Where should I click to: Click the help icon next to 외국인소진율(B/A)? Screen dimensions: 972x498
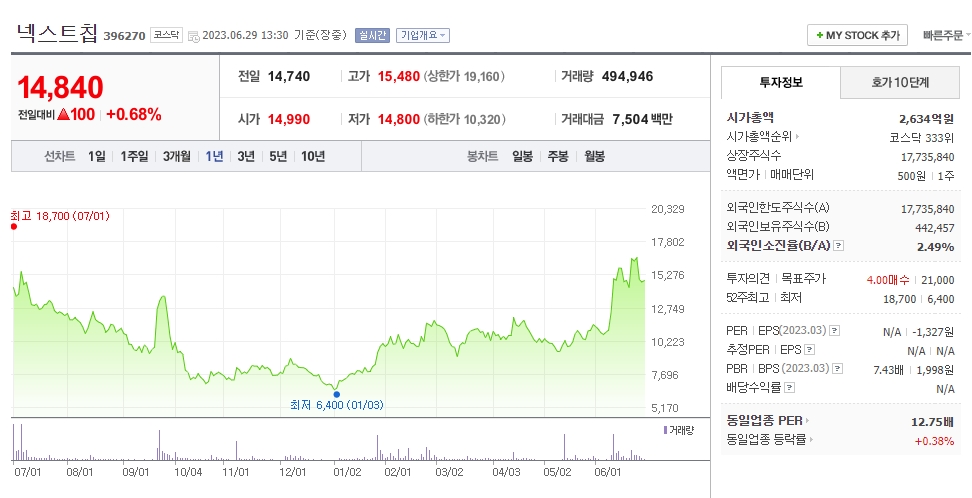(x=838, y=246)
